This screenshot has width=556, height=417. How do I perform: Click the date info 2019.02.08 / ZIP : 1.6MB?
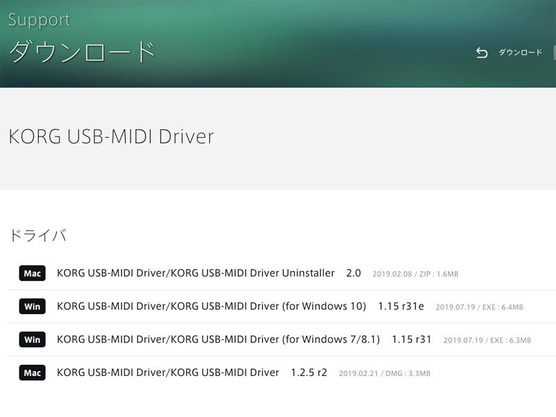coord(415,274)
